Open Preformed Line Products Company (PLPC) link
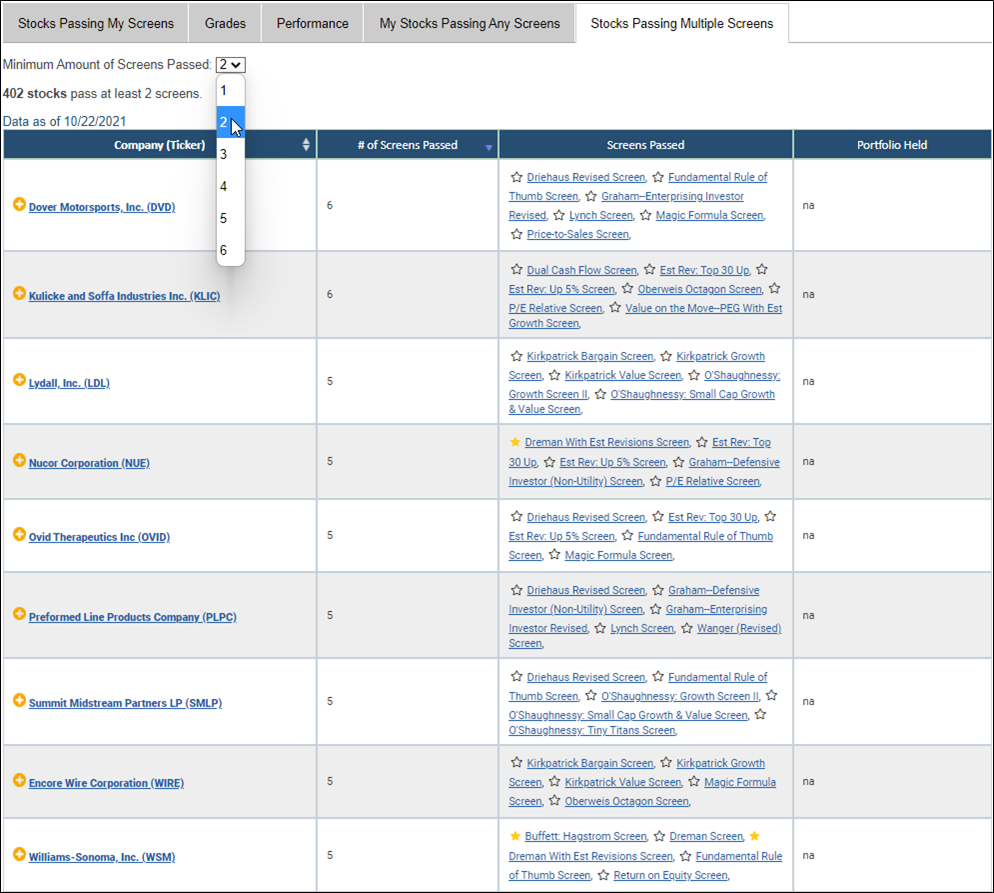 132,617
